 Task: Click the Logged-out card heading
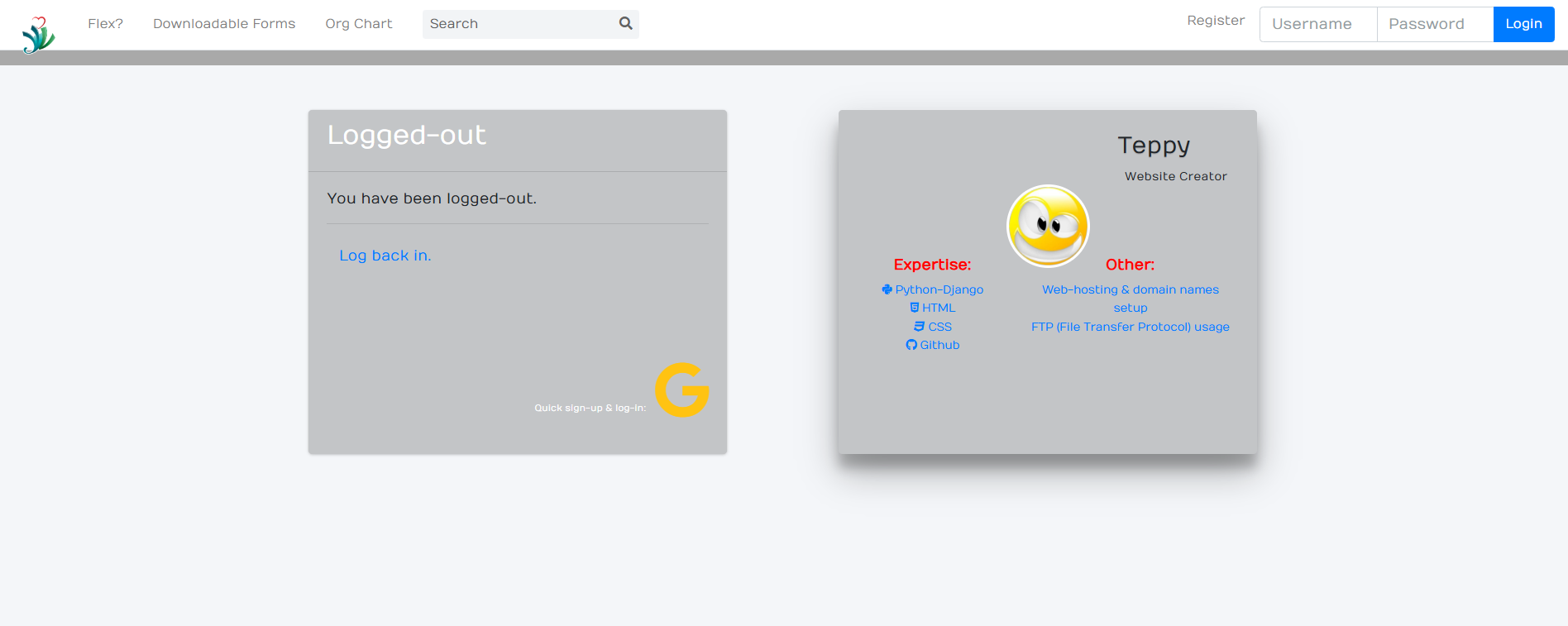coord(407,135)
